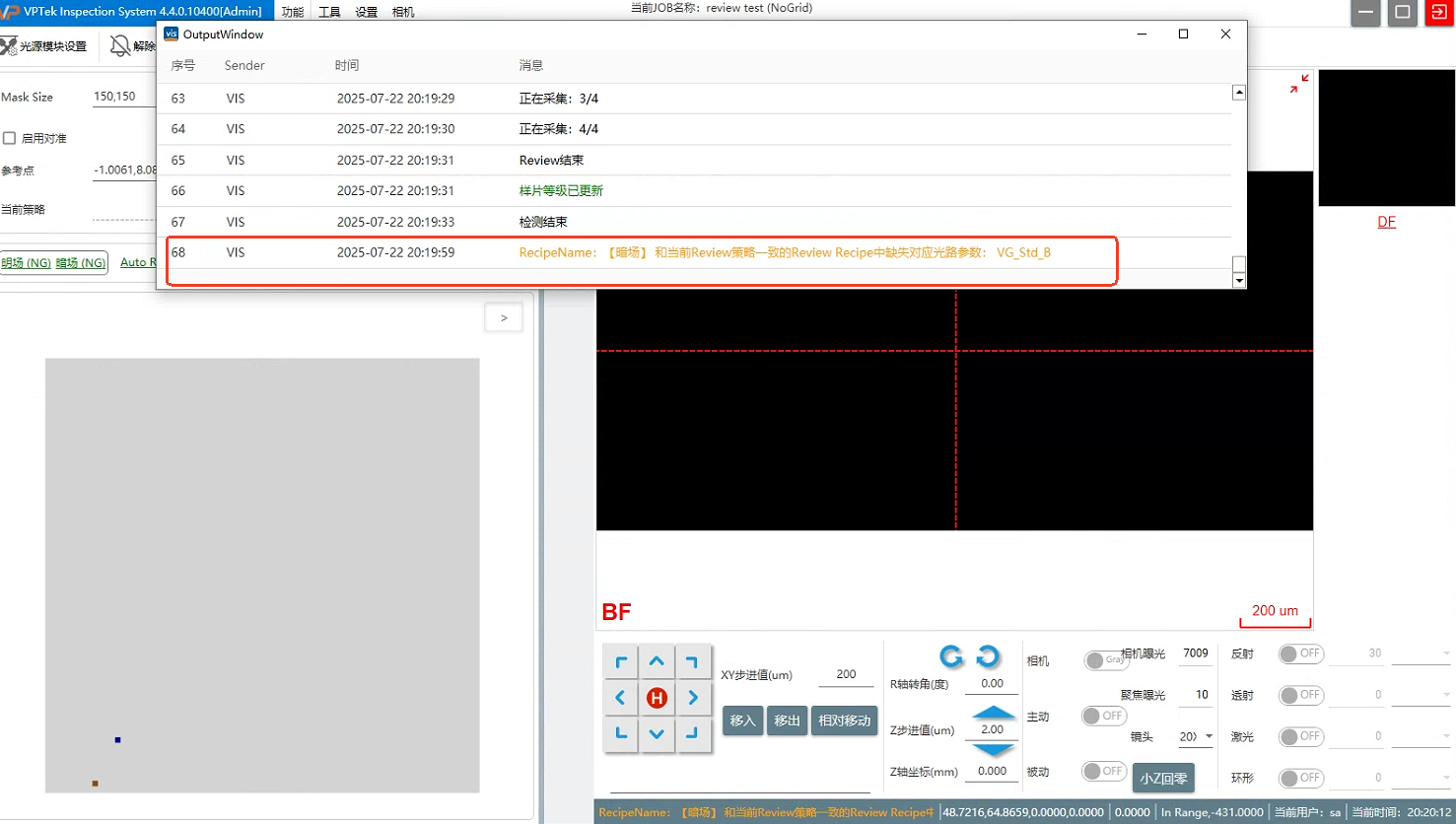Open the 工具 menu

329,12
